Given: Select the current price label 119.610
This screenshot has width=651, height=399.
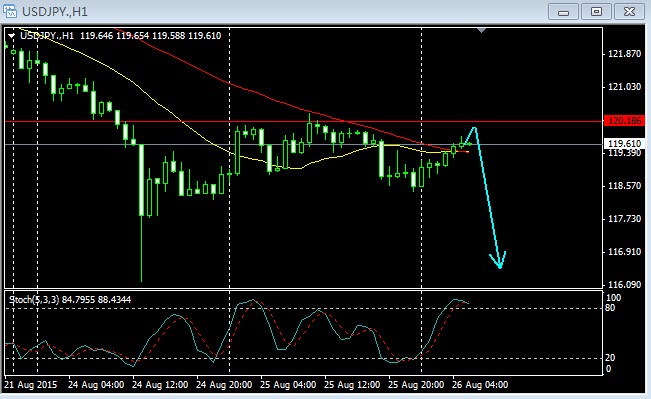Looking at the screenshot, I should 624,143.
